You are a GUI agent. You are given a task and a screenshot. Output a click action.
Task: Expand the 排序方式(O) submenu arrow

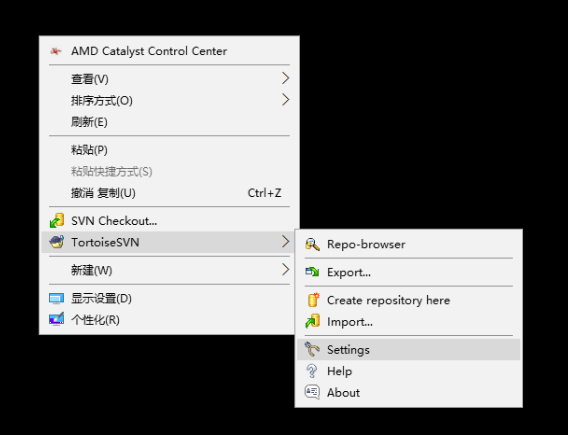point(286,100)
